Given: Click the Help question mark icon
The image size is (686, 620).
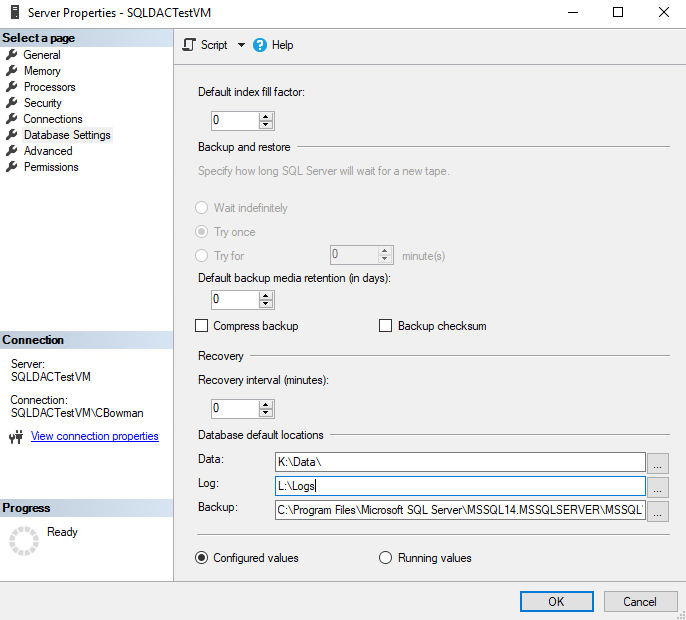Looking at the screenshot, I should click(260, 45).
